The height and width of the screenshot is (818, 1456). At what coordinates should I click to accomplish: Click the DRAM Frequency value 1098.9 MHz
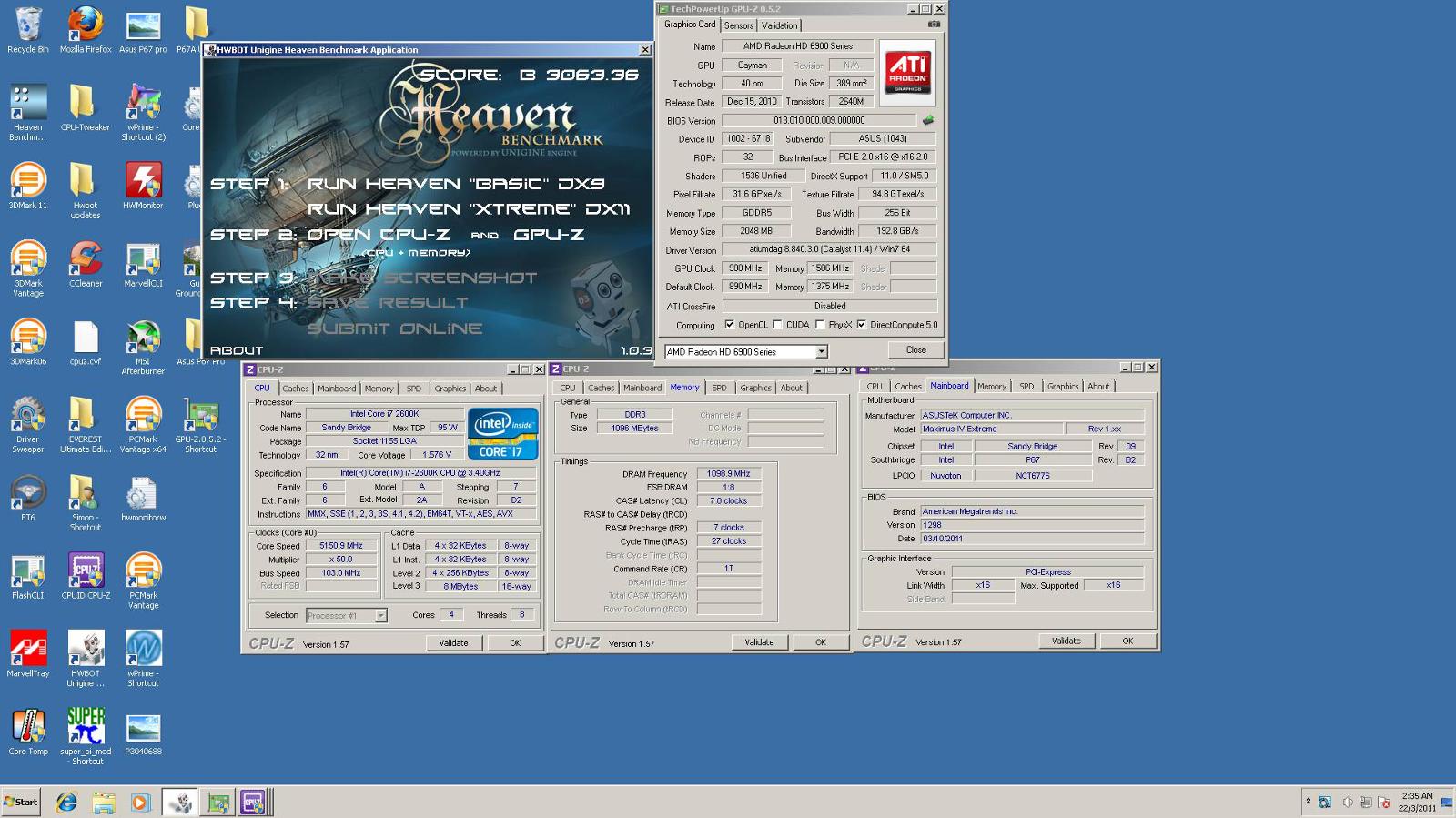(729, 474)
